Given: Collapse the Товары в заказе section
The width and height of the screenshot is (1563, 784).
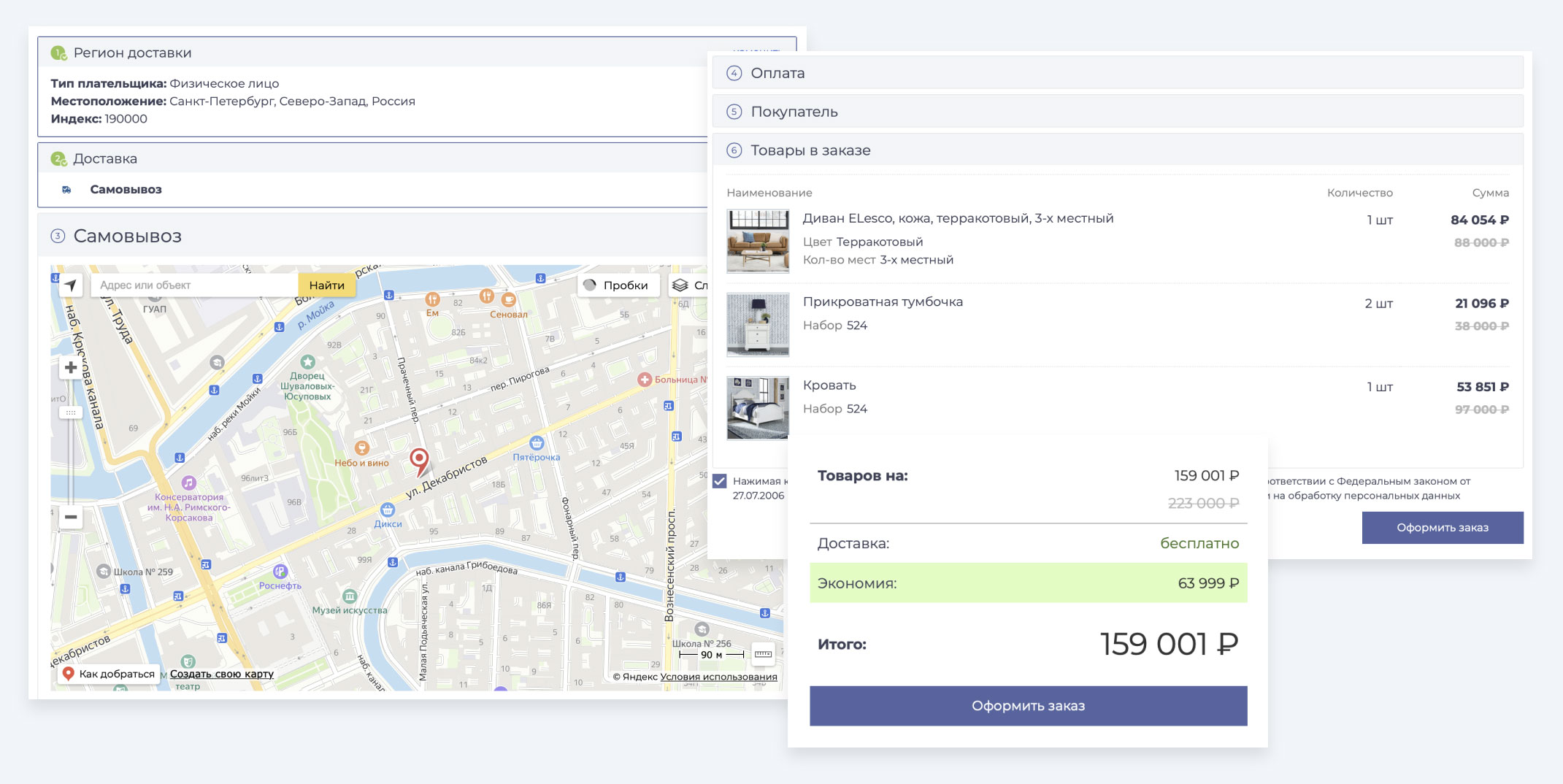Looking at the screenshot, I should (810, 150).
